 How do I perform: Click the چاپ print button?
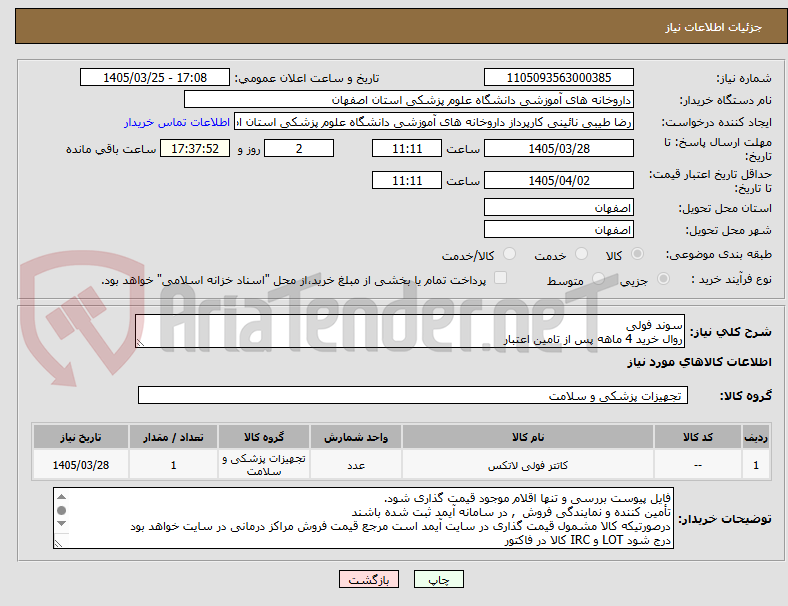click(x=439, y=579)
